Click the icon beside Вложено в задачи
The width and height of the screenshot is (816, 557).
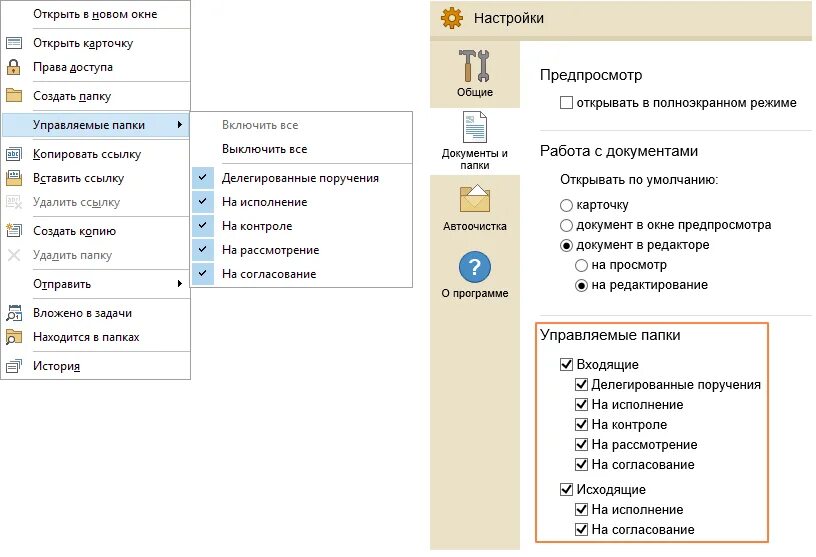coord(14,313)
